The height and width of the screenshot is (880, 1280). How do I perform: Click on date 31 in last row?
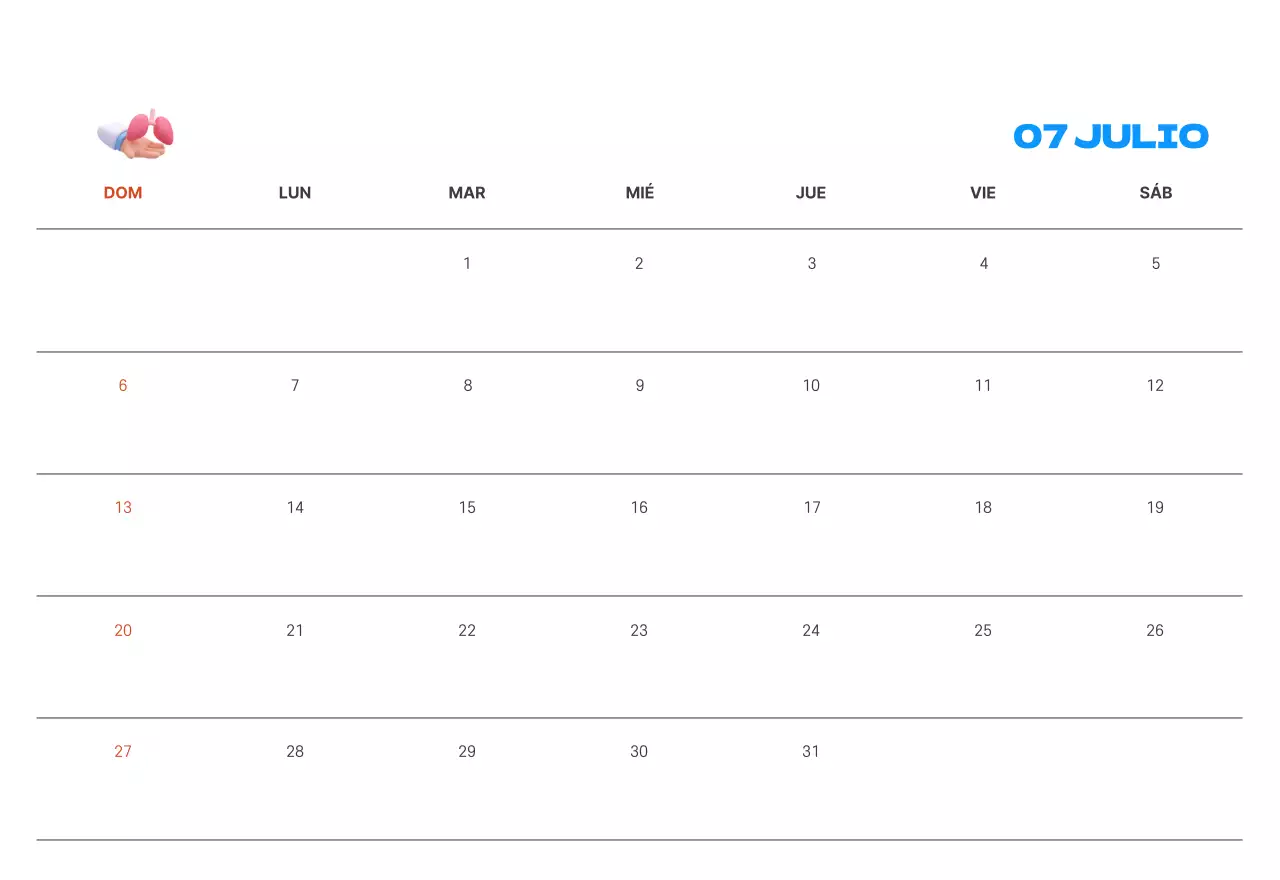(x=811, y=752)
